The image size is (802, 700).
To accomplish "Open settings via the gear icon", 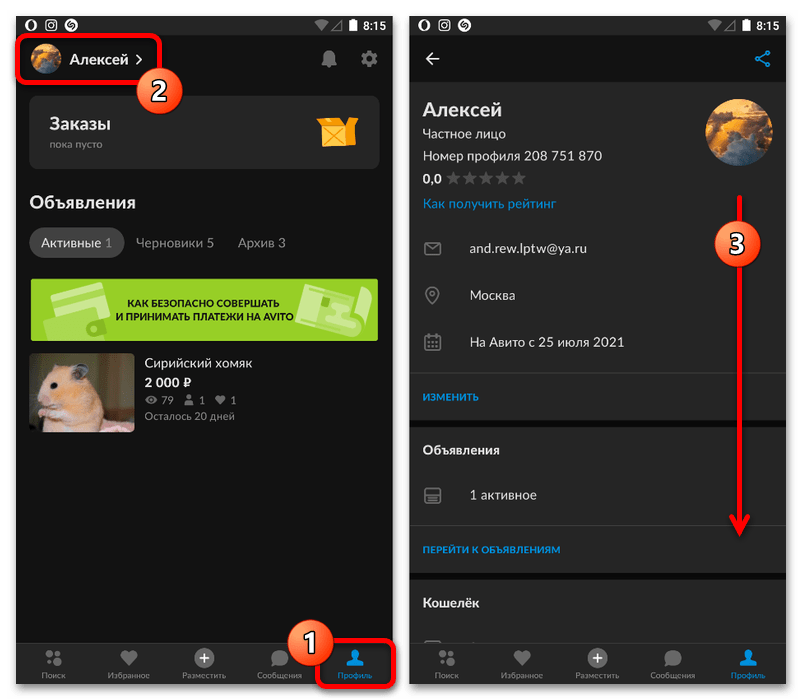I will click(x=369, y=60).
